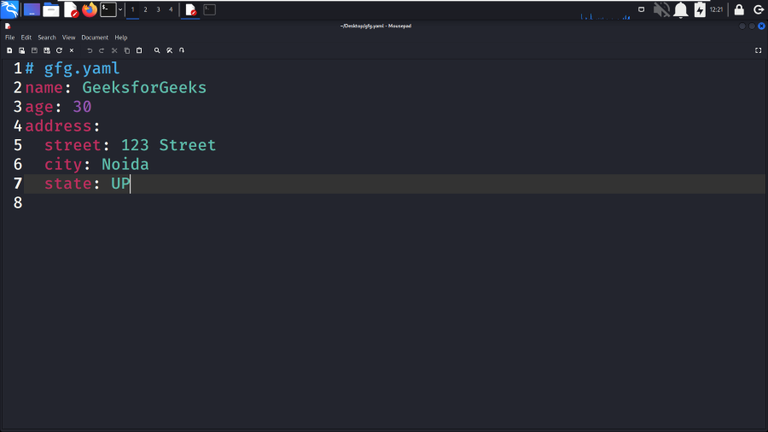Toggle fullscreen with the toolbar icon
Image resolution: width=768 pixels, height=432 pixels.
click(x=758, y=50)
